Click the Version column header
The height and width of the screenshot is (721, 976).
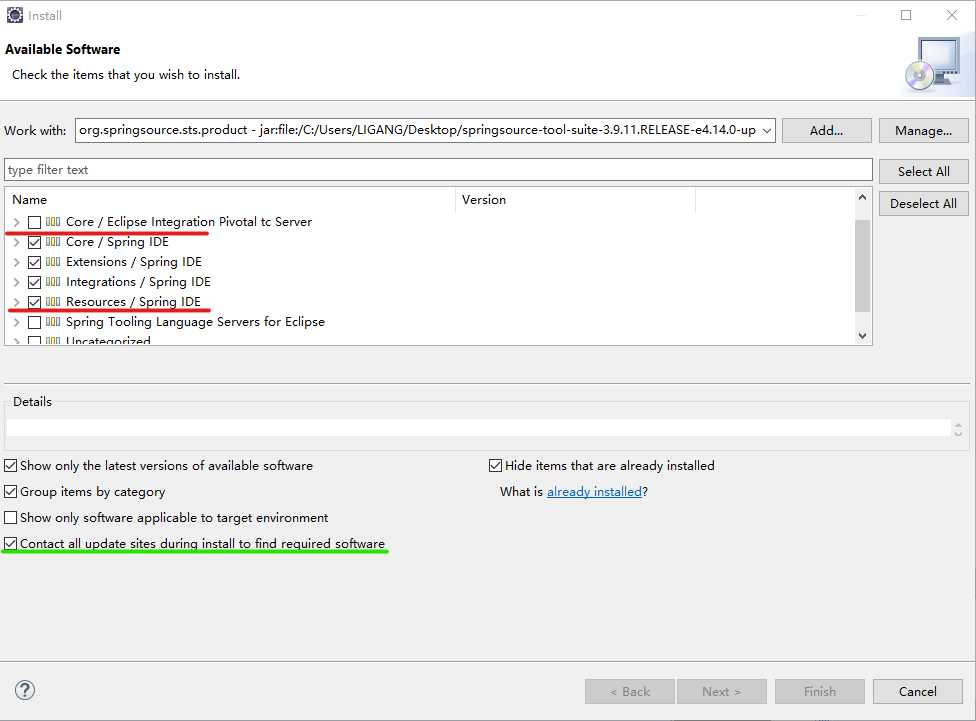[575, 200]
